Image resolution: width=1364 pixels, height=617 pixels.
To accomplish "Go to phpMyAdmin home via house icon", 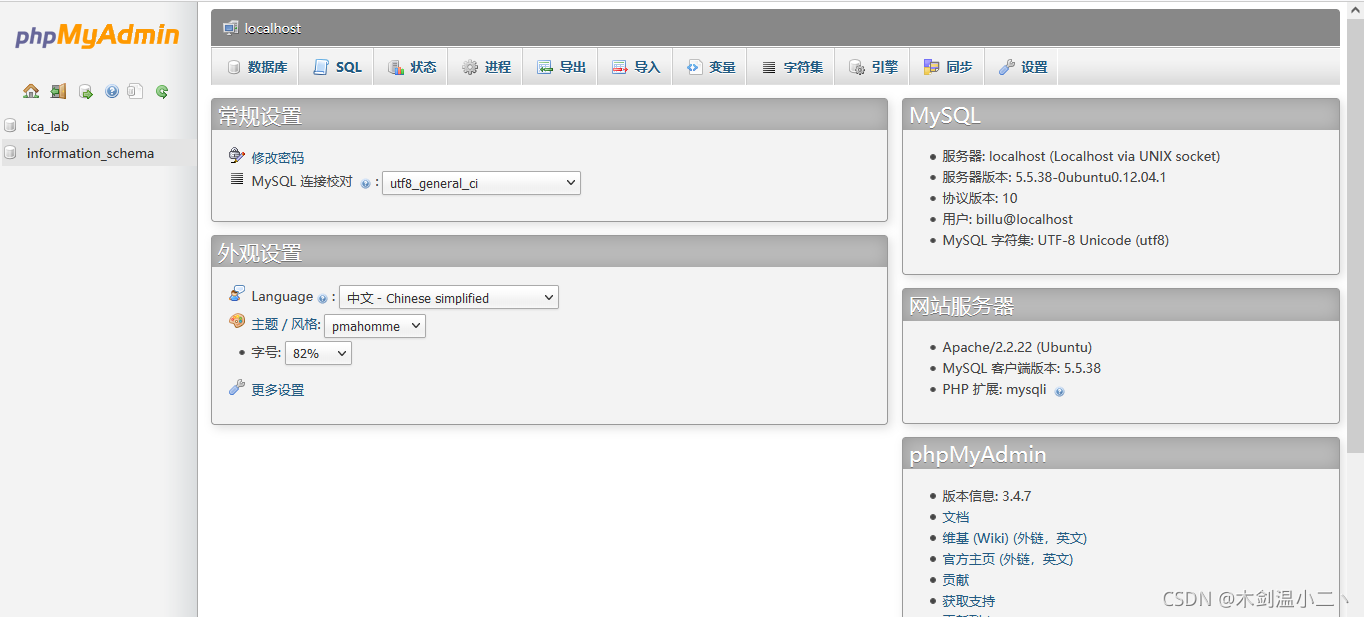I will (x=31, y=91).
